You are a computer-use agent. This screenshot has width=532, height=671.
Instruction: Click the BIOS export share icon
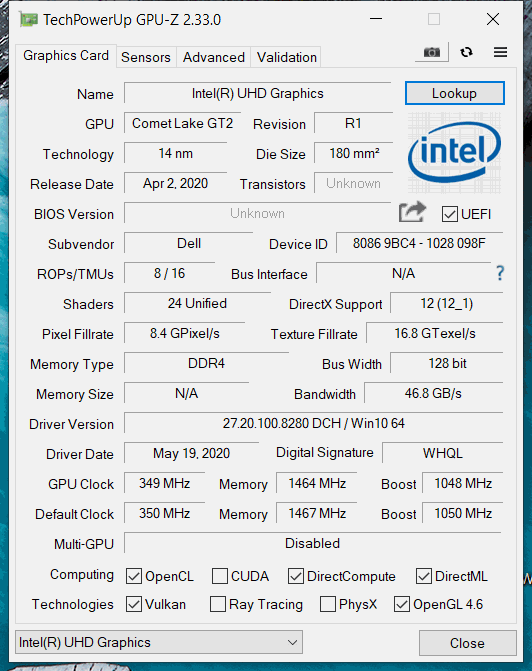tap(412, 212)
